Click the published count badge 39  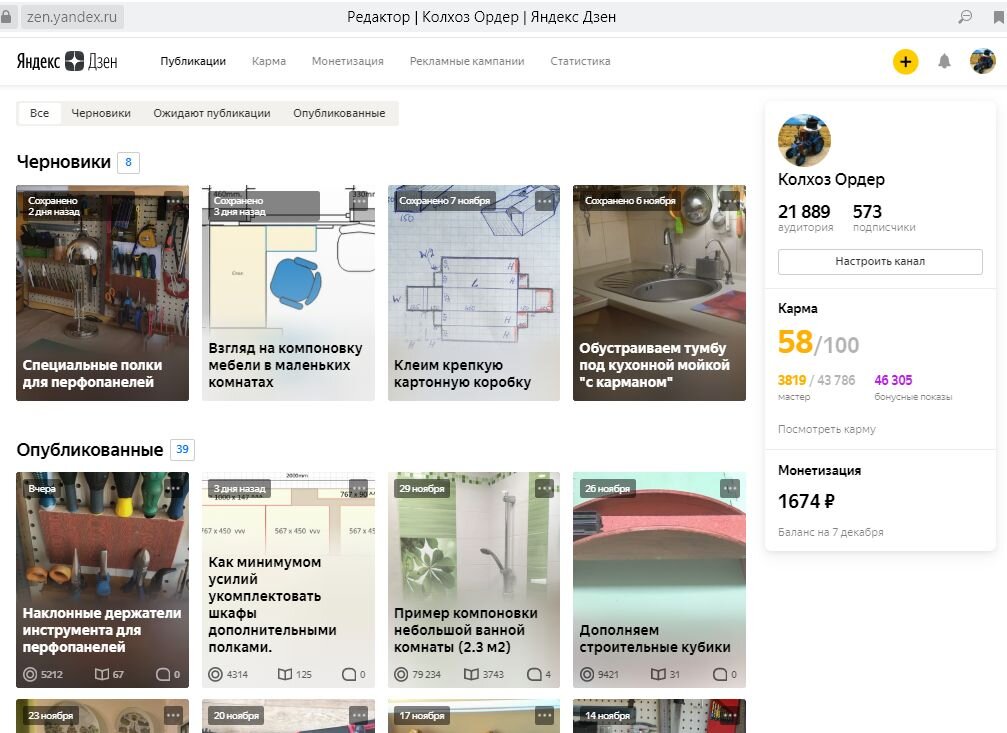pyautogui.click(x=182, y=449)
